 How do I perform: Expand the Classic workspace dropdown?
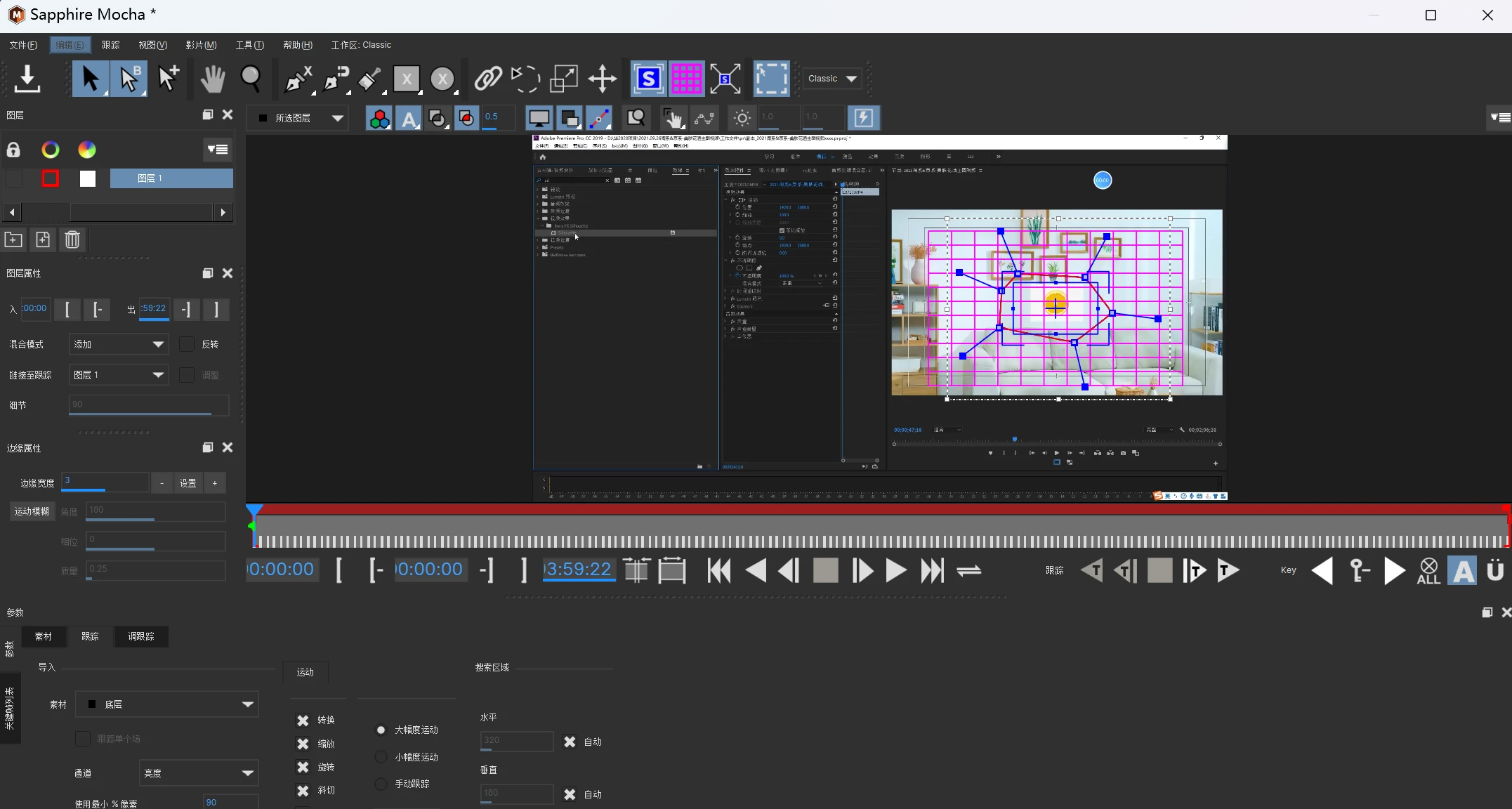pyautogui.click(x=832, y=79)
